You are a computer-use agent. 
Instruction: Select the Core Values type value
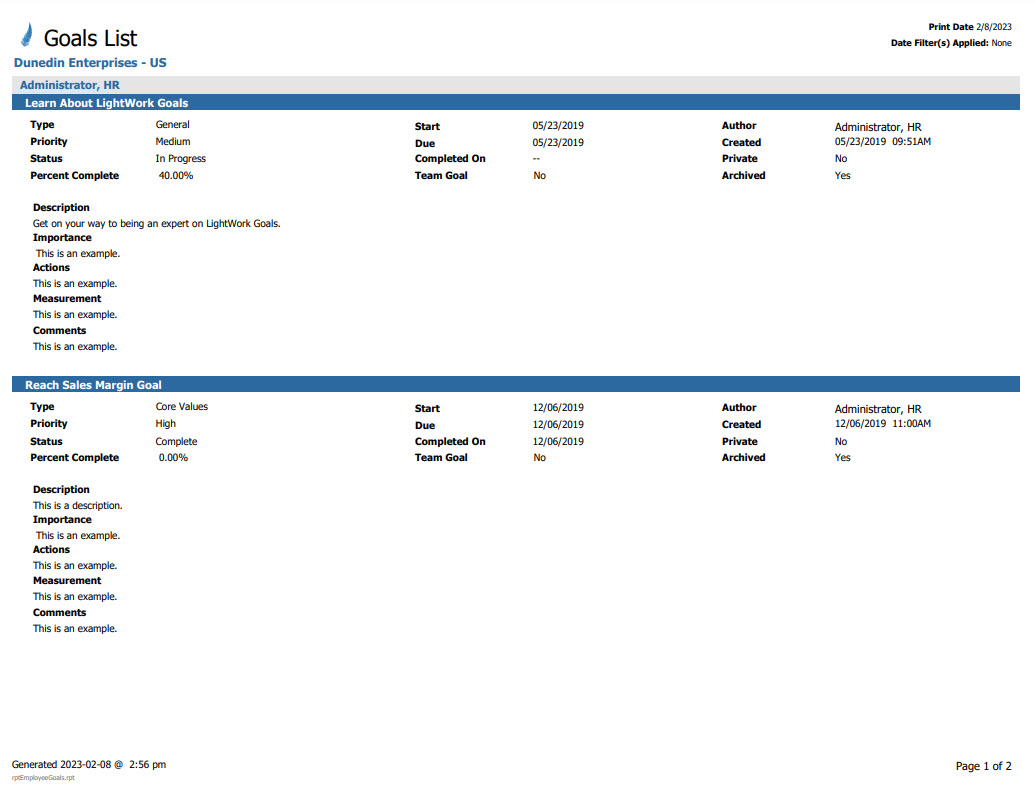182,407
